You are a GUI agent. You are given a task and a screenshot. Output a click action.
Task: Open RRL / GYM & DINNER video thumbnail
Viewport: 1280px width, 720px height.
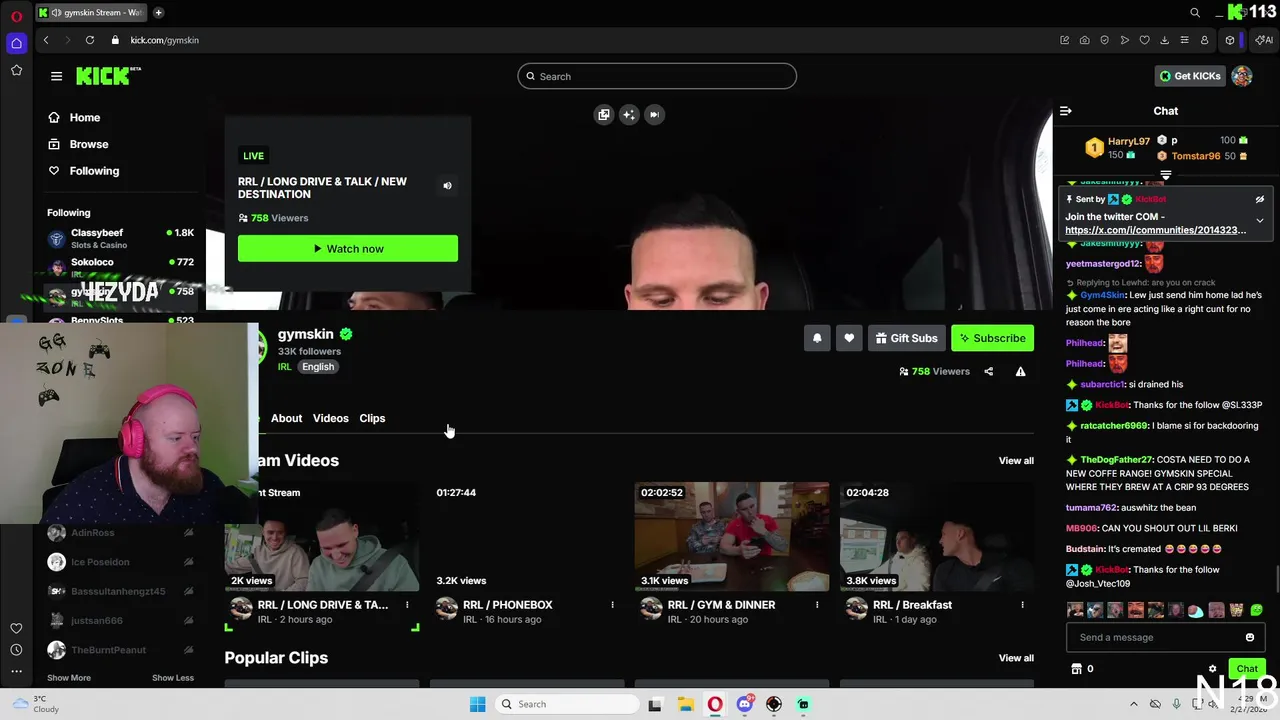pos(732,537)
